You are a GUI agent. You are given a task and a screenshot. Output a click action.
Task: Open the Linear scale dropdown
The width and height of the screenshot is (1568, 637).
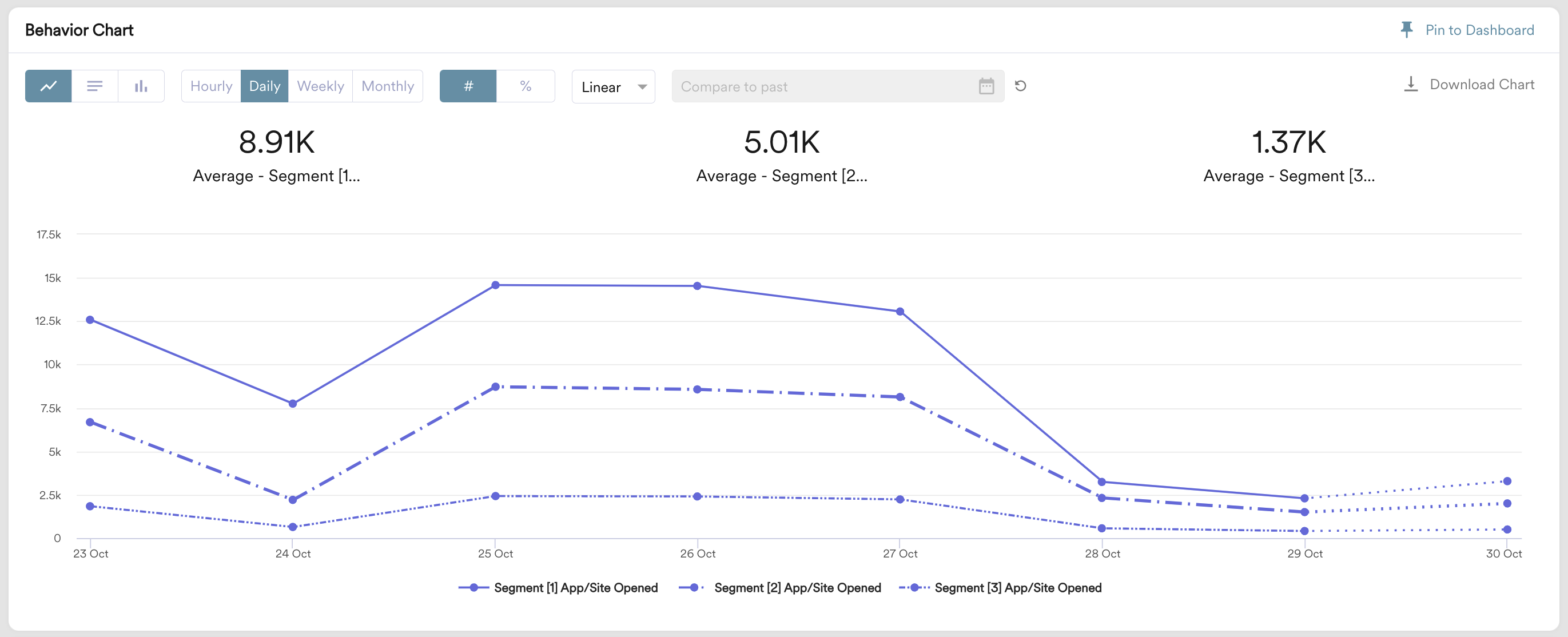[x=613, y=87]
